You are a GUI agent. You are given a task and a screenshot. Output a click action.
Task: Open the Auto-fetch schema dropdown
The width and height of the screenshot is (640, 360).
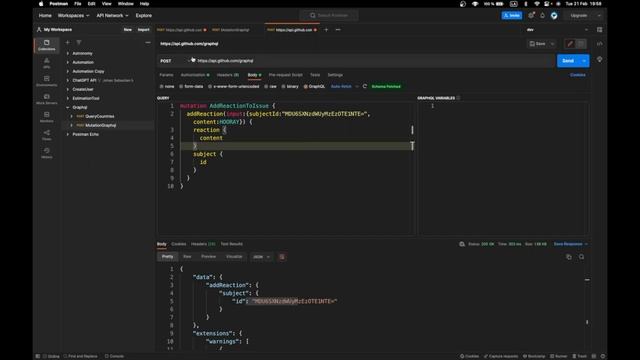(344, 87)
